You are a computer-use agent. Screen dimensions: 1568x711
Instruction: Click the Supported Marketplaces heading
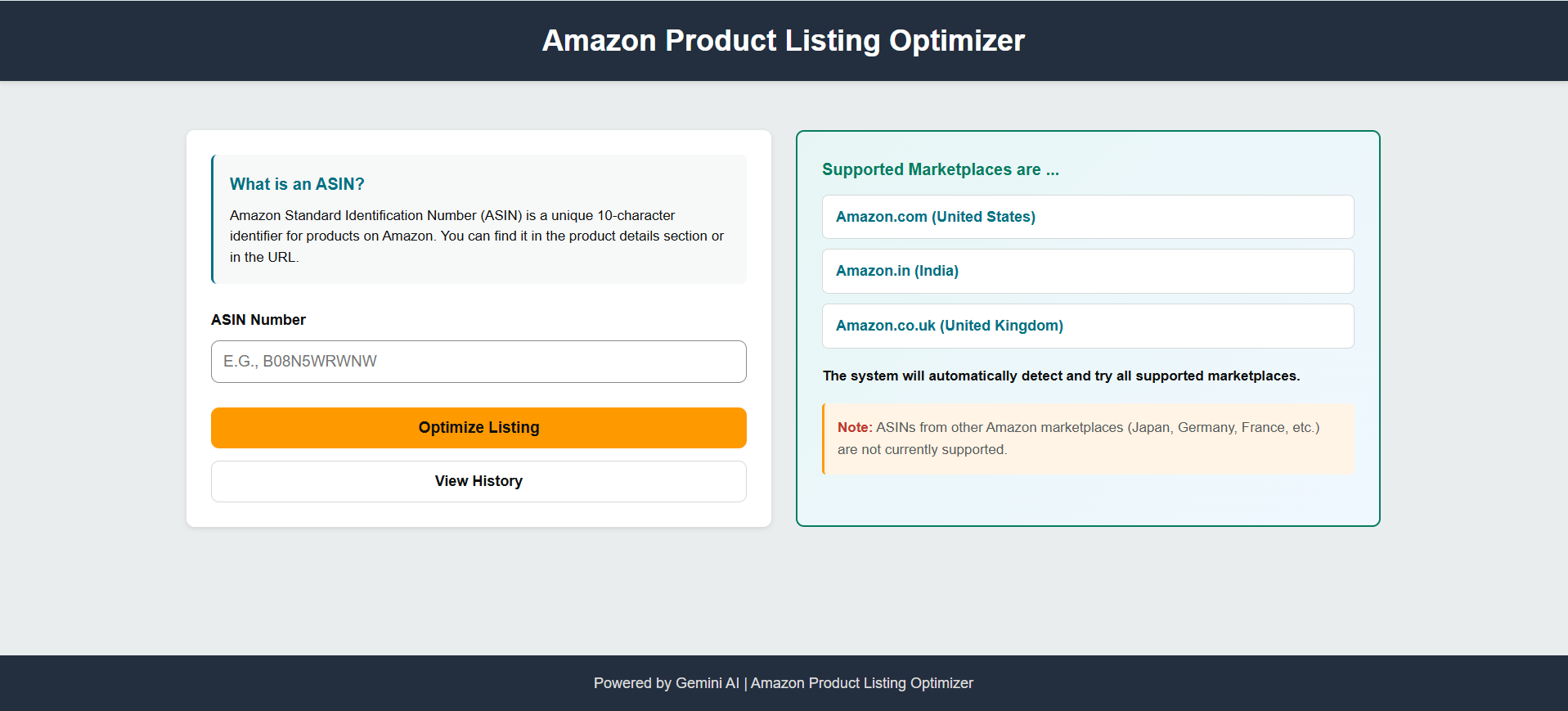(x=940, y=169)
